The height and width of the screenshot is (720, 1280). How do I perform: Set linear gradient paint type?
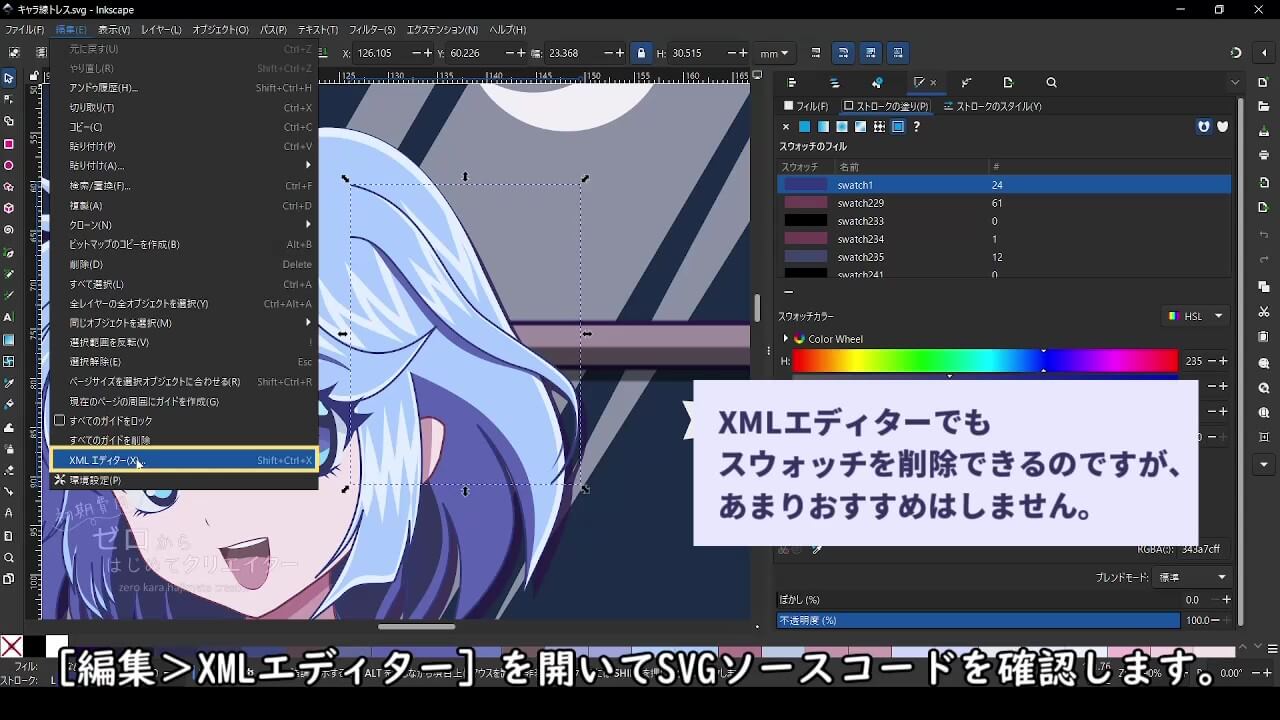click(x=823, y=127)
